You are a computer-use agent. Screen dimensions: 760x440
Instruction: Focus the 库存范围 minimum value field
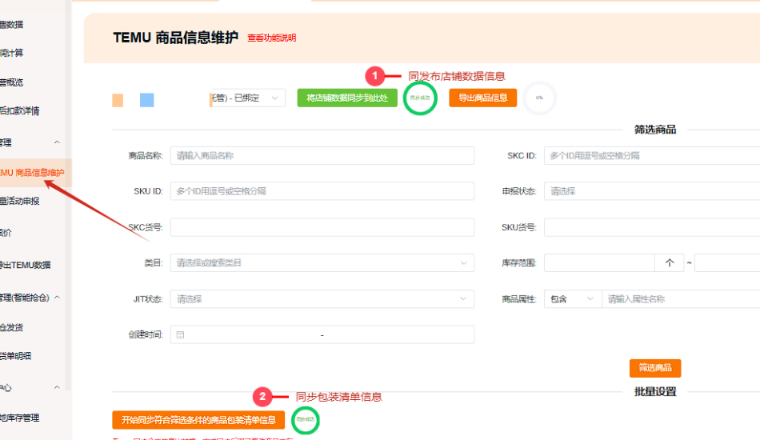click(x=599, y=263)
